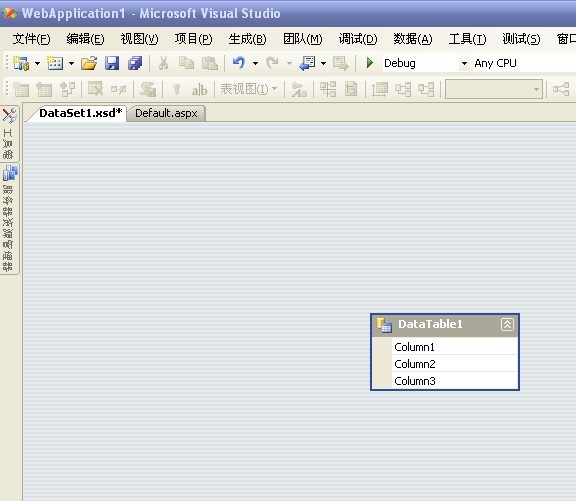Click the key icon in designer toolbar

[176, 89]
